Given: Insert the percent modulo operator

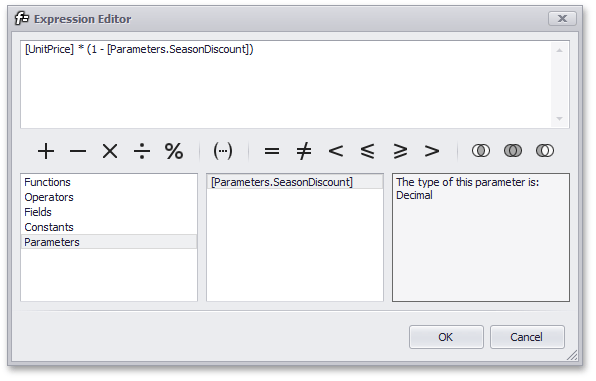Looking at the screenshot, I should [174, 151].
